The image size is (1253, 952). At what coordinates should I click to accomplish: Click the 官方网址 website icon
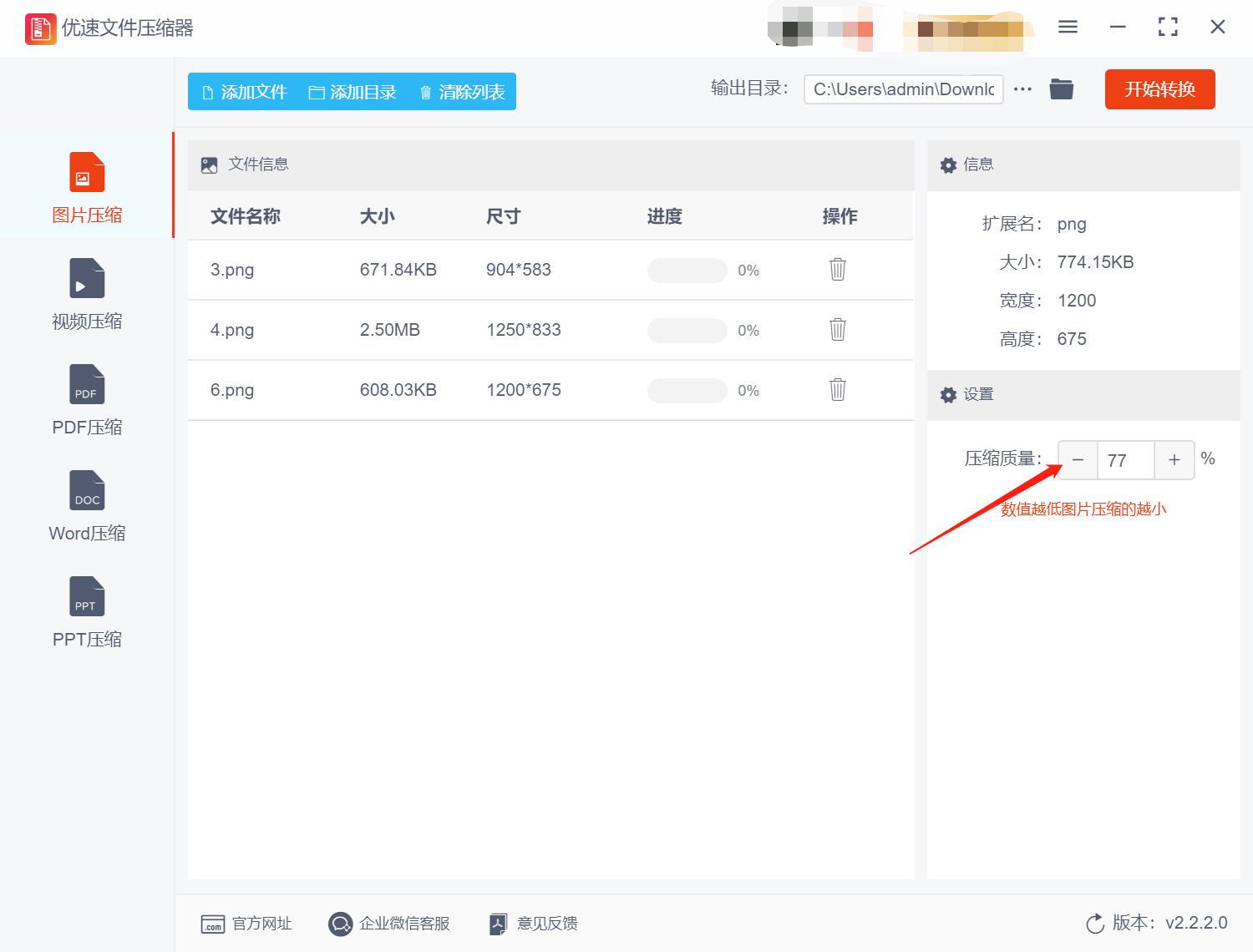(211, 924)
